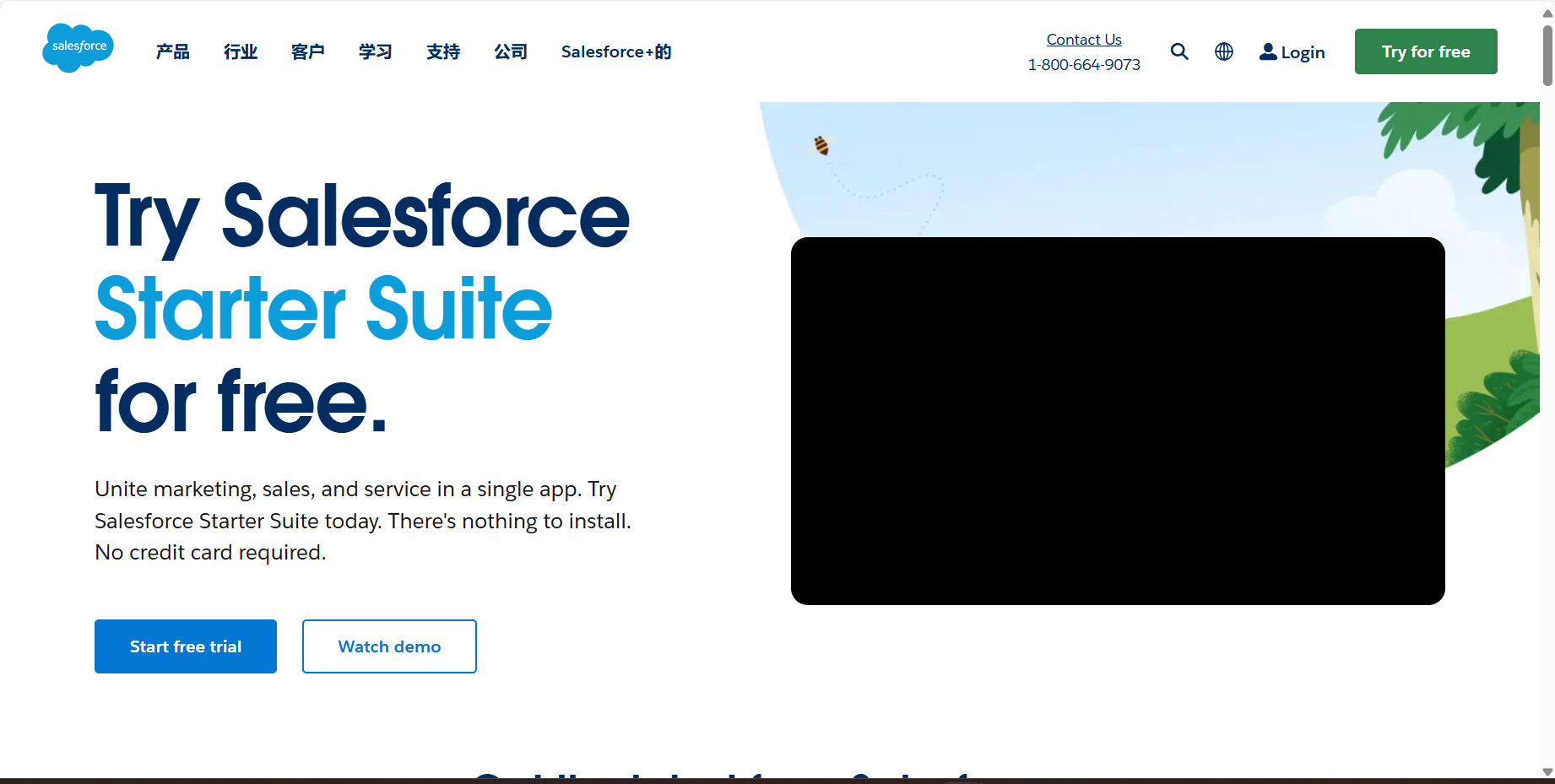Open the 支持 navigation menu
The image size is (1555, 784).
442,51
